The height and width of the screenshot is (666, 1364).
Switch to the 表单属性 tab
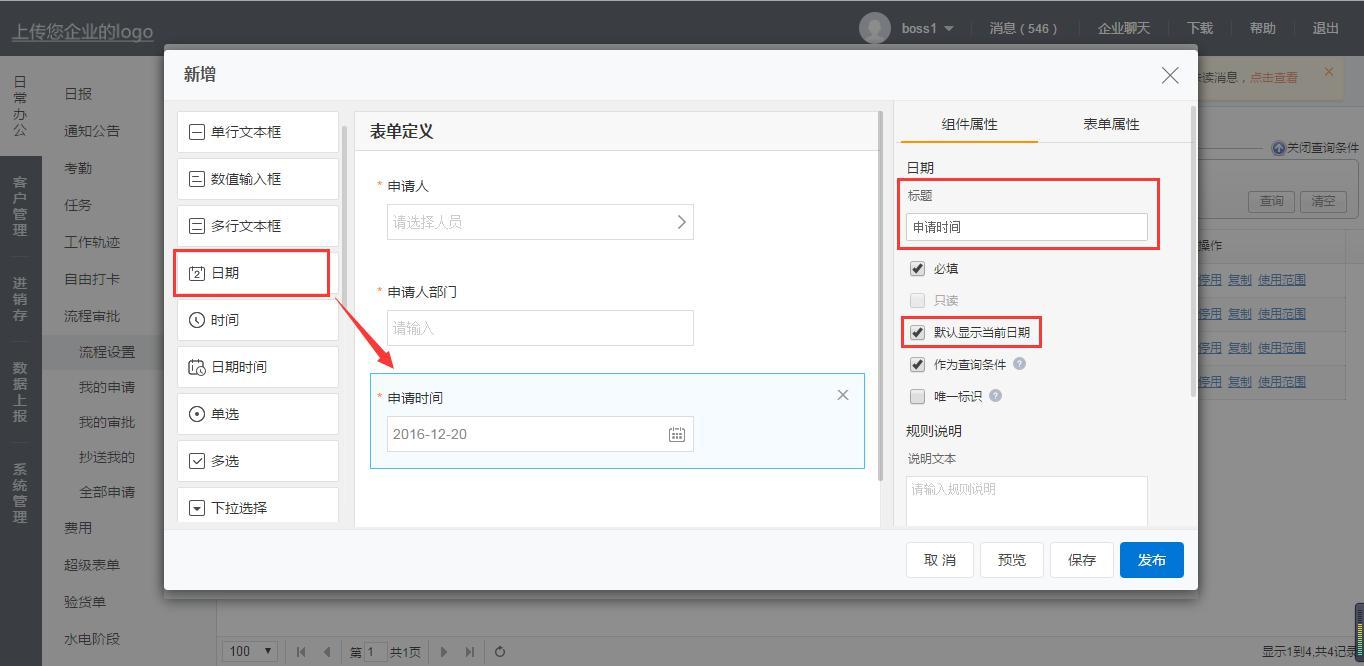tap(1111, 124)
